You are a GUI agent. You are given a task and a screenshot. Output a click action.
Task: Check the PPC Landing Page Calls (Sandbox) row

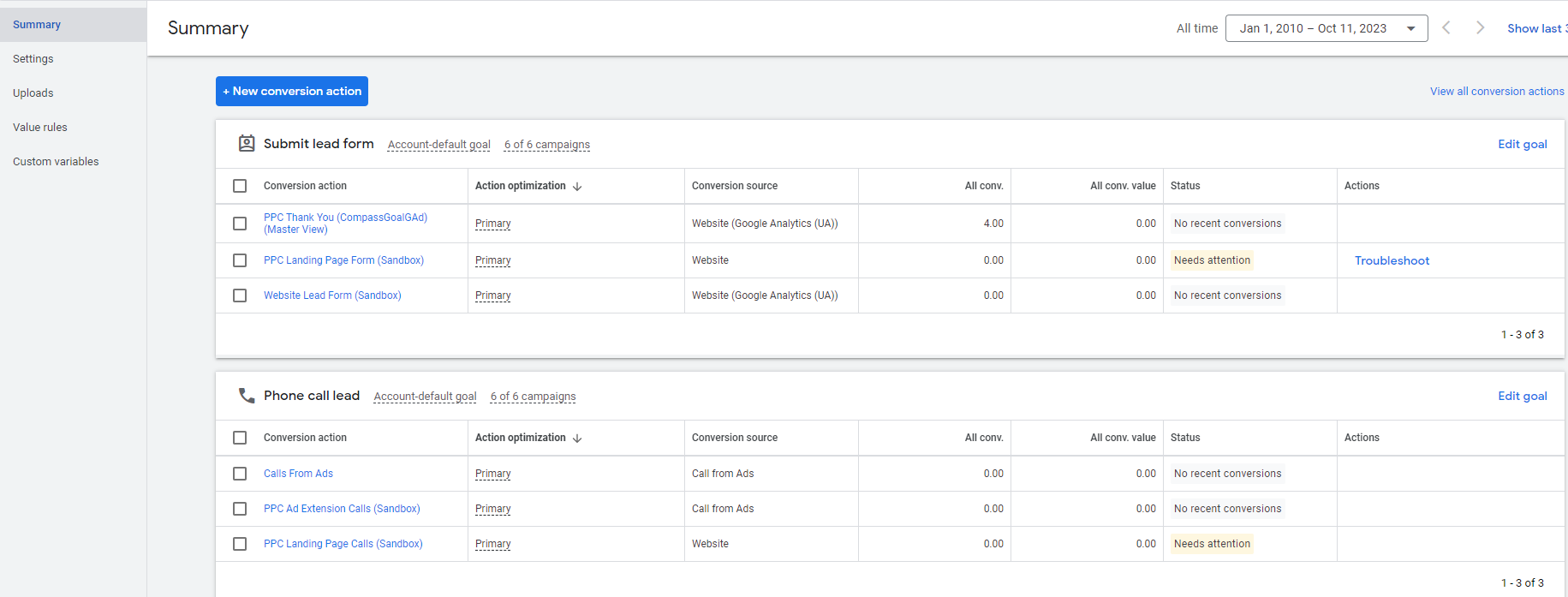pos(240,544)
